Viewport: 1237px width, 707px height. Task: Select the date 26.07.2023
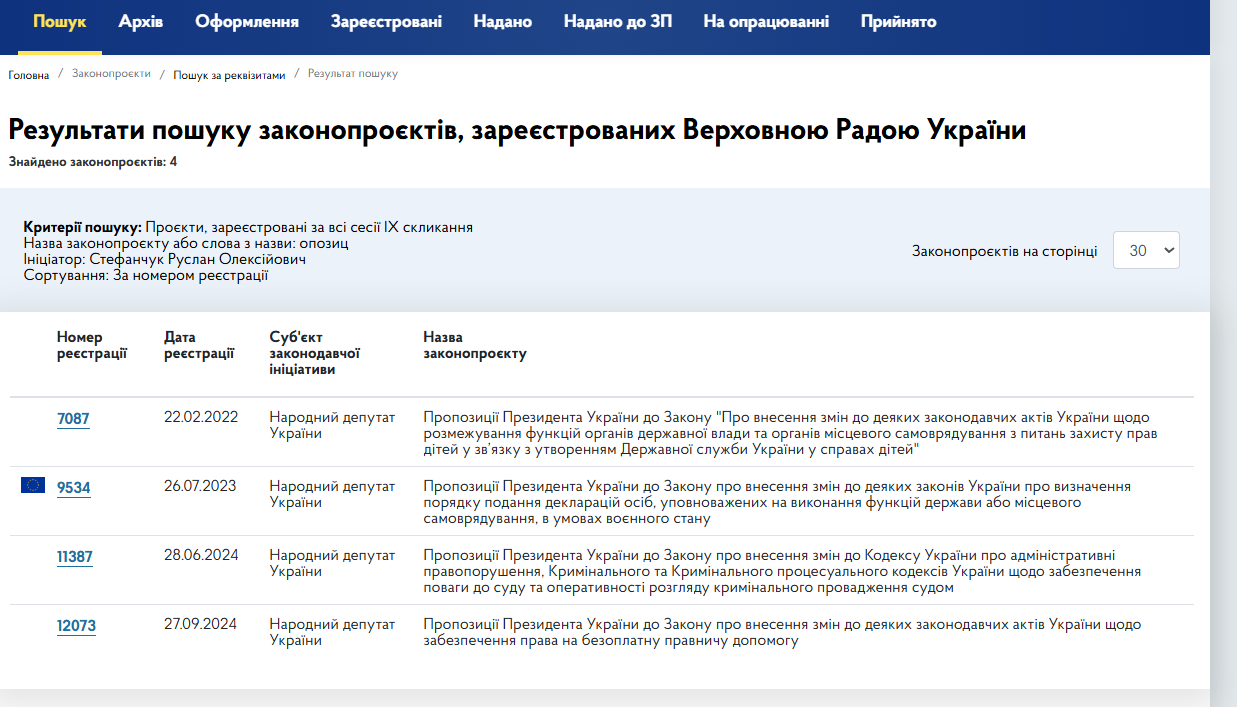point(200,486)
